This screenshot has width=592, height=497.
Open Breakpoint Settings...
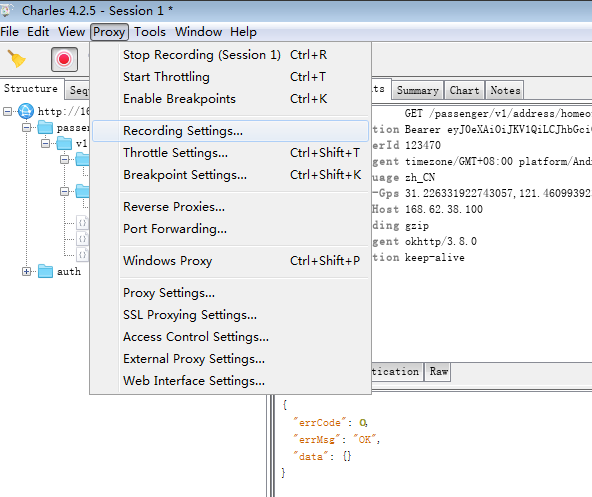(x=230, y=174)
